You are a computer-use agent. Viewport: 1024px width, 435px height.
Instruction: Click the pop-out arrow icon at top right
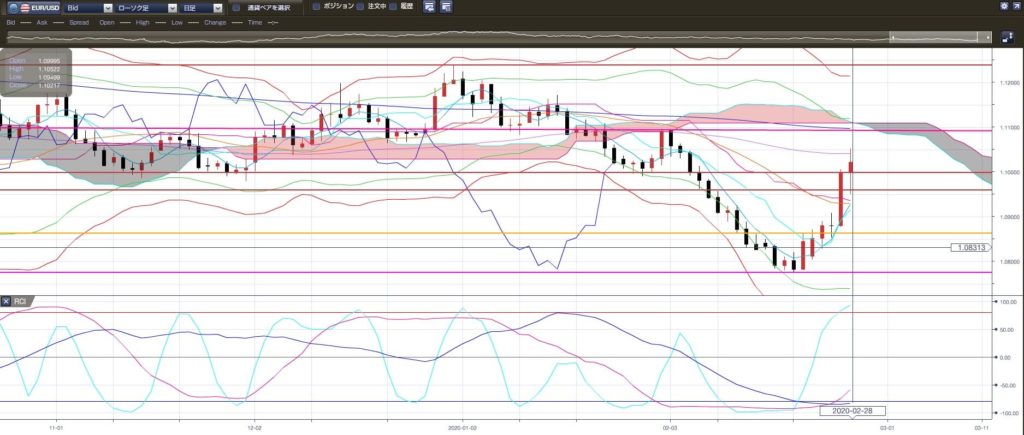(1016, 6)
